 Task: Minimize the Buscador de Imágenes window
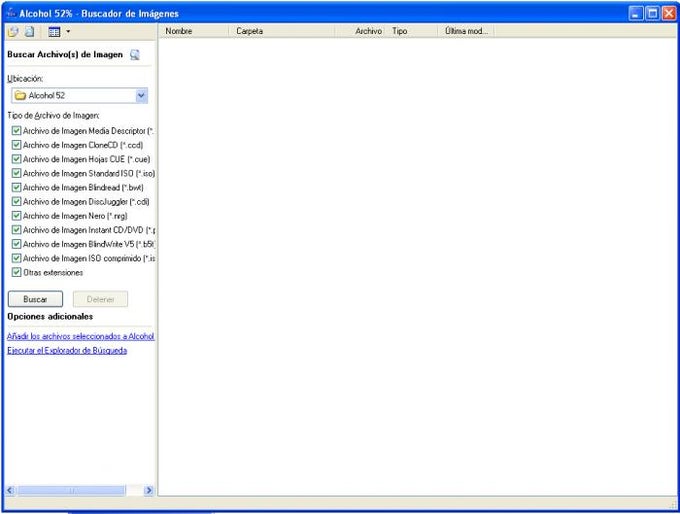pyautogui.click(x=636, y=13)
